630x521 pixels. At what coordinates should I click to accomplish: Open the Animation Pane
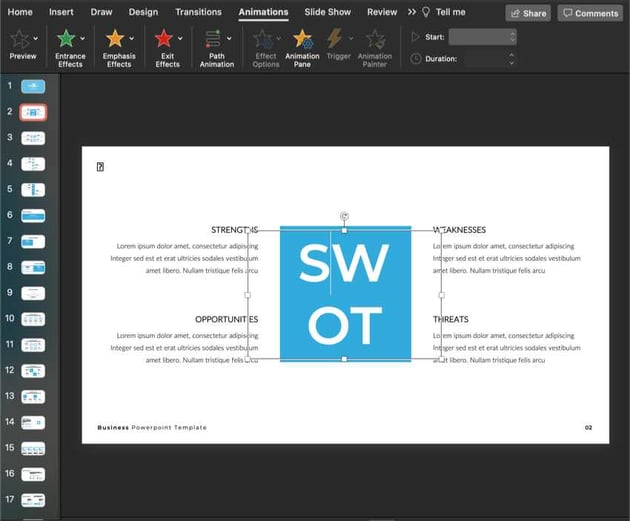(x=302, y=39)
